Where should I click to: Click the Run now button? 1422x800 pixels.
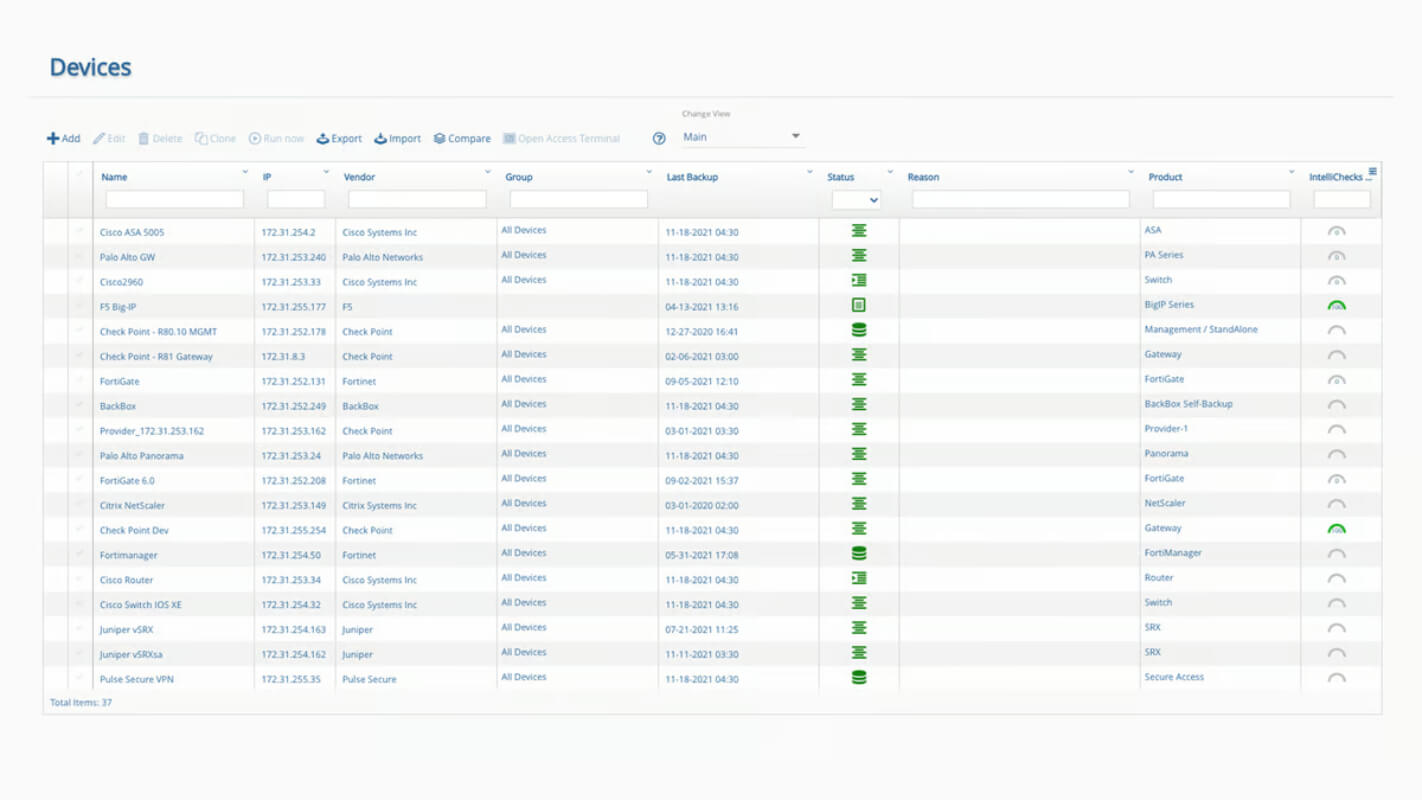point(276,139)
